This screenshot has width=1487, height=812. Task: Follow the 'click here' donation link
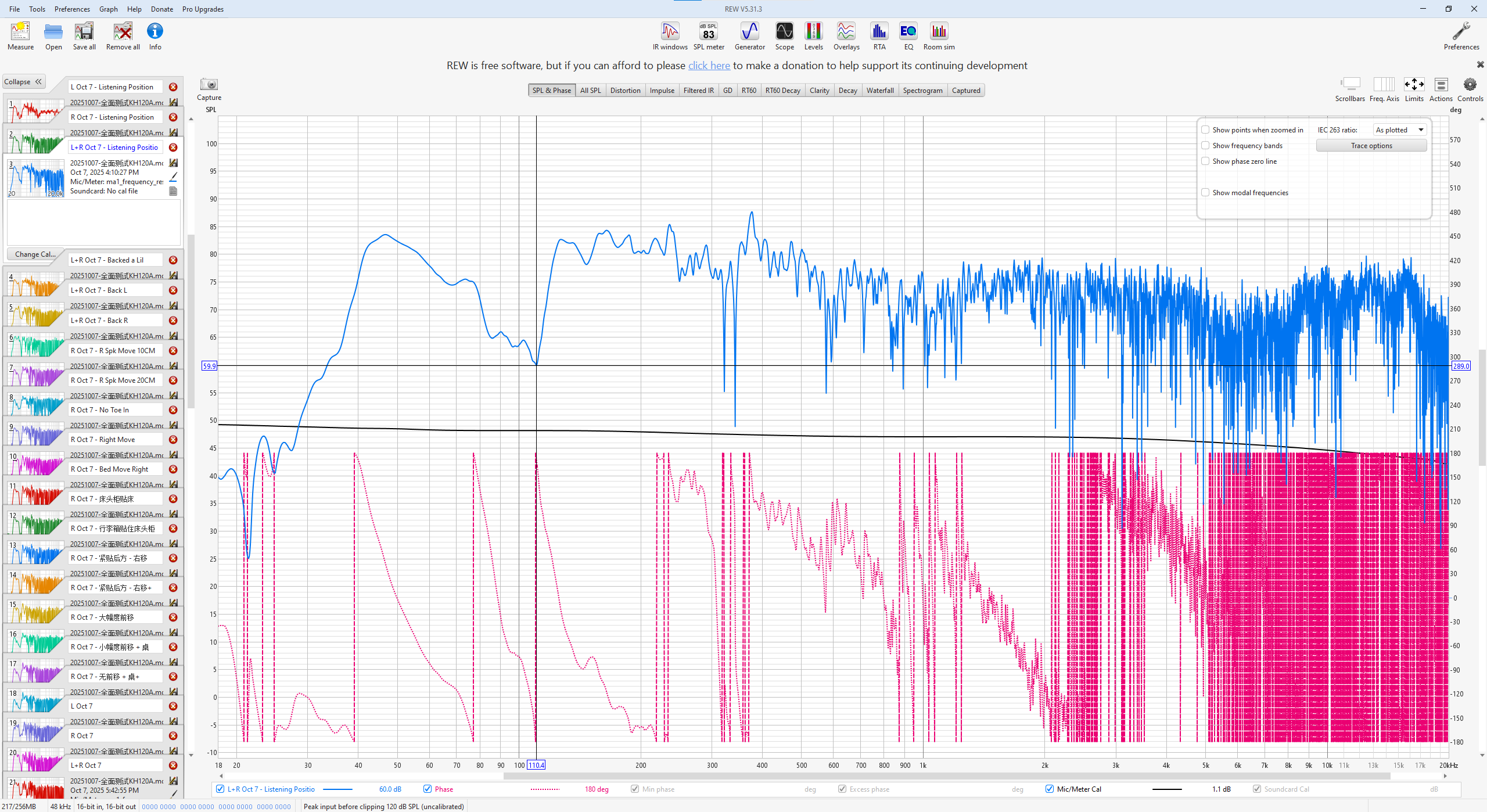point(709,66)
